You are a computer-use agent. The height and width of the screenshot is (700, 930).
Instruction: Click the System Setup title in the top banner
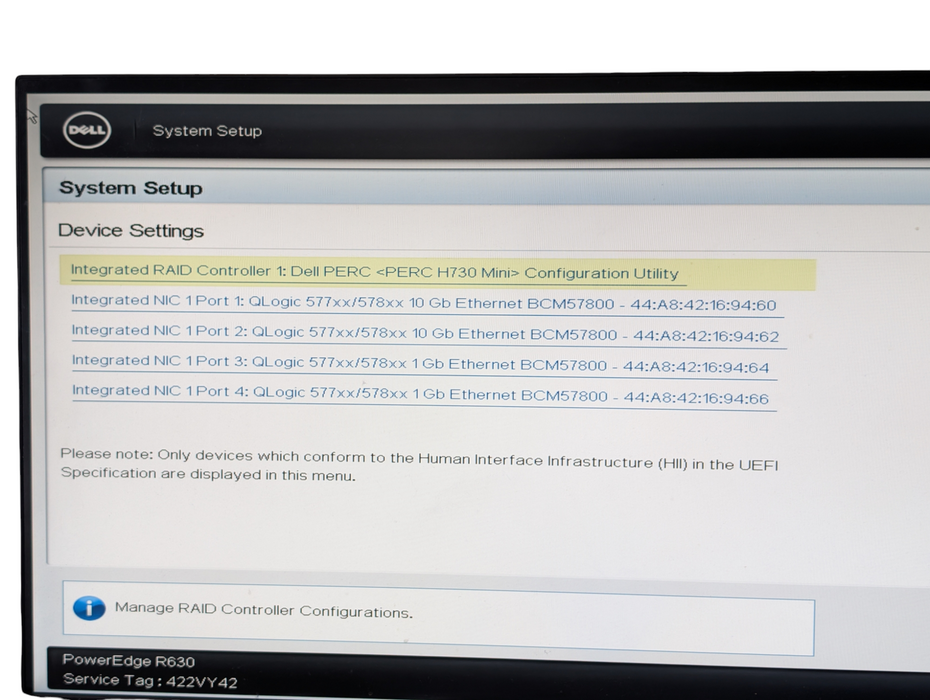[207, 130]
